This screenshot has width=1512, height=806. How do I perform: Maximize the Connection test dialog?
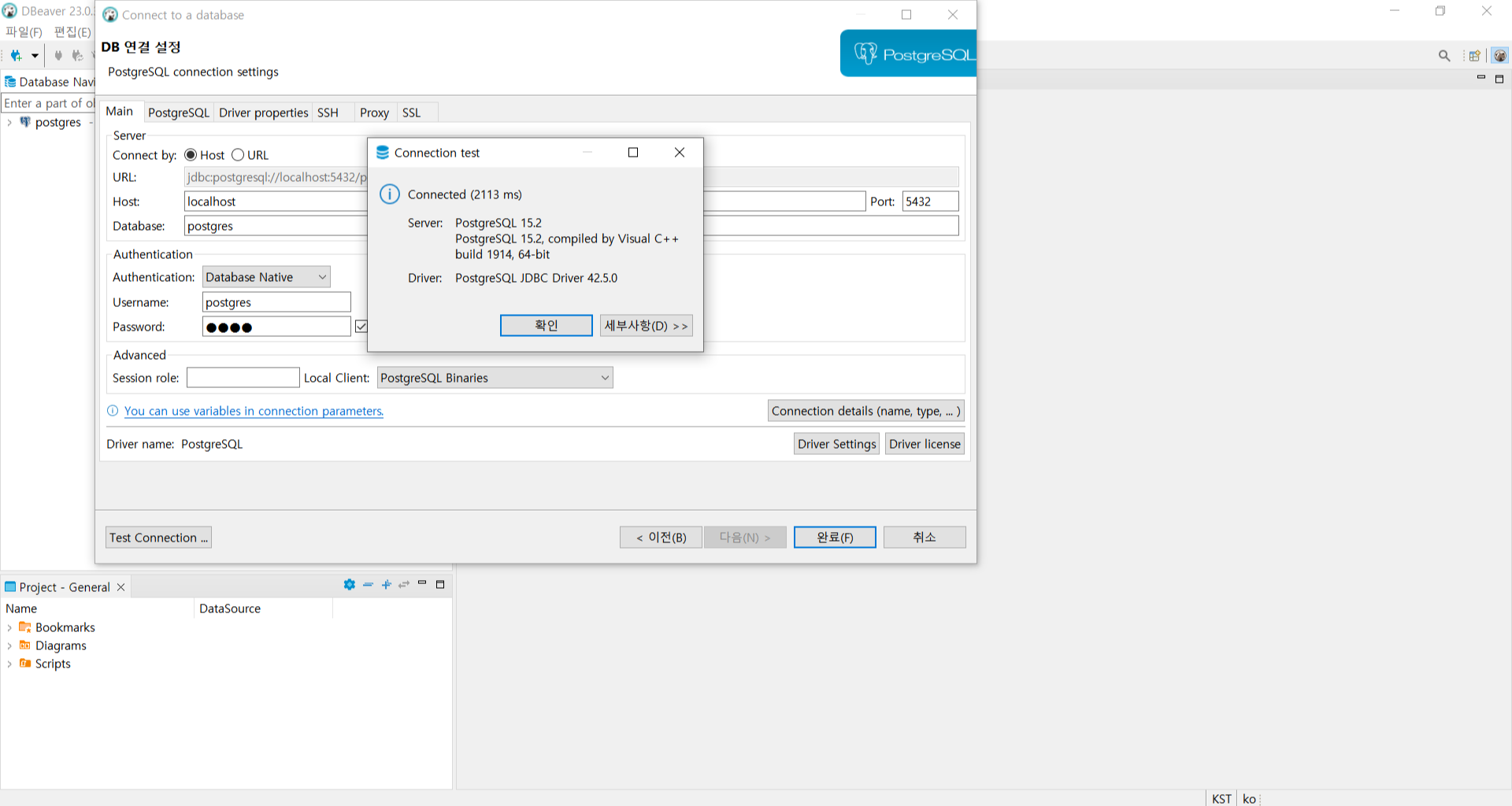click(633, 153)
